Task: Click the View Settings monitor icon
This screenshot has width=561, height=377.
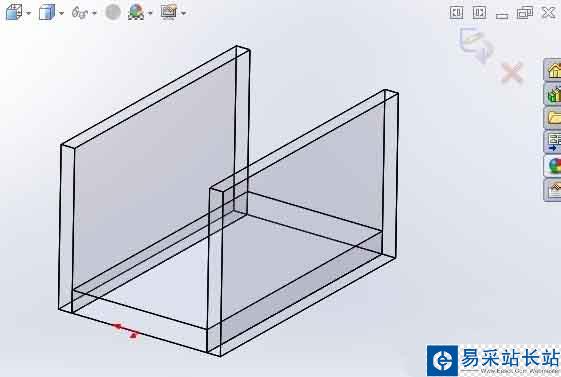Action: pyautogui.click(x=169, y=12)
